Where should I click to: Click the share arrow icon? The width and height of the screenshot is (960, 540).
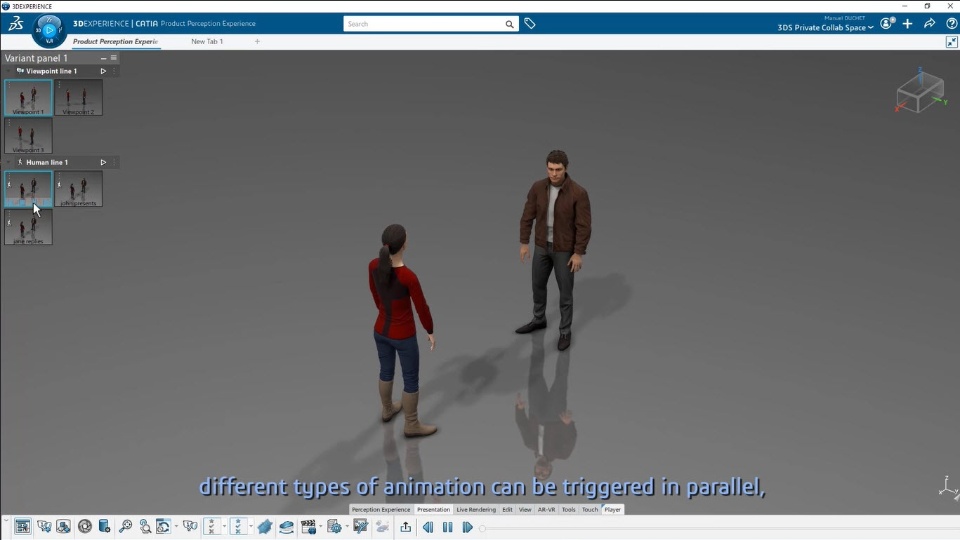929,24
